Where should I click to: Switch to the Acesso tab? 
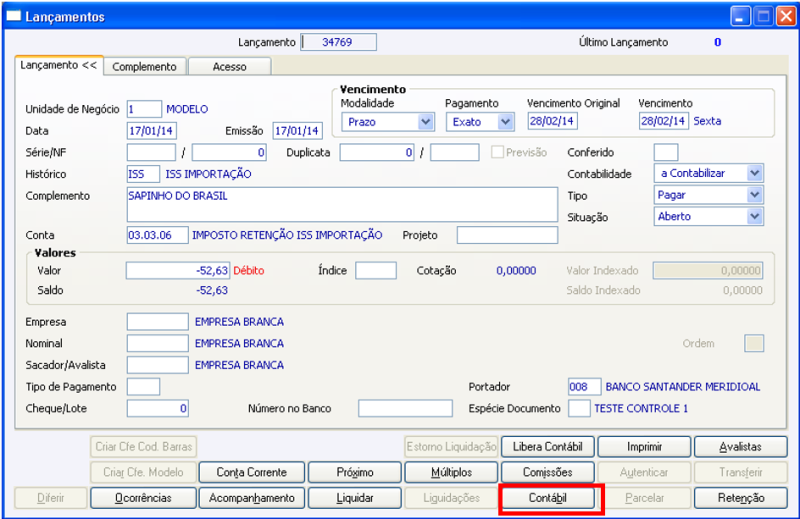230,67
